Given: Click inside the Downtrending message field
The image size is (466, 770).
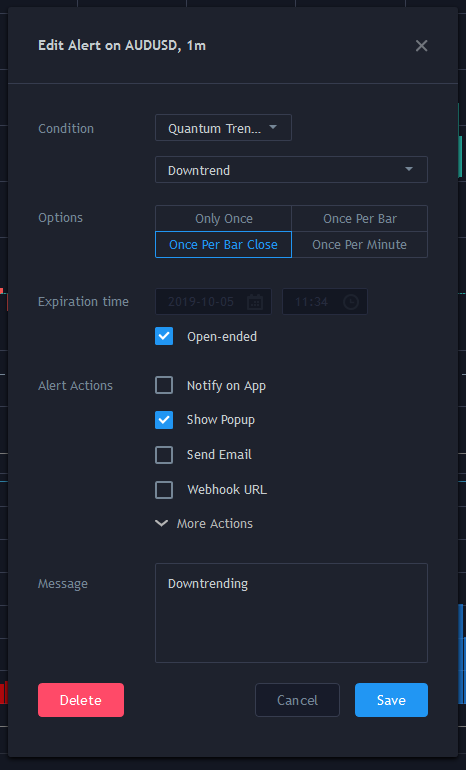Looking at the screenshot, I should point(291,613).
